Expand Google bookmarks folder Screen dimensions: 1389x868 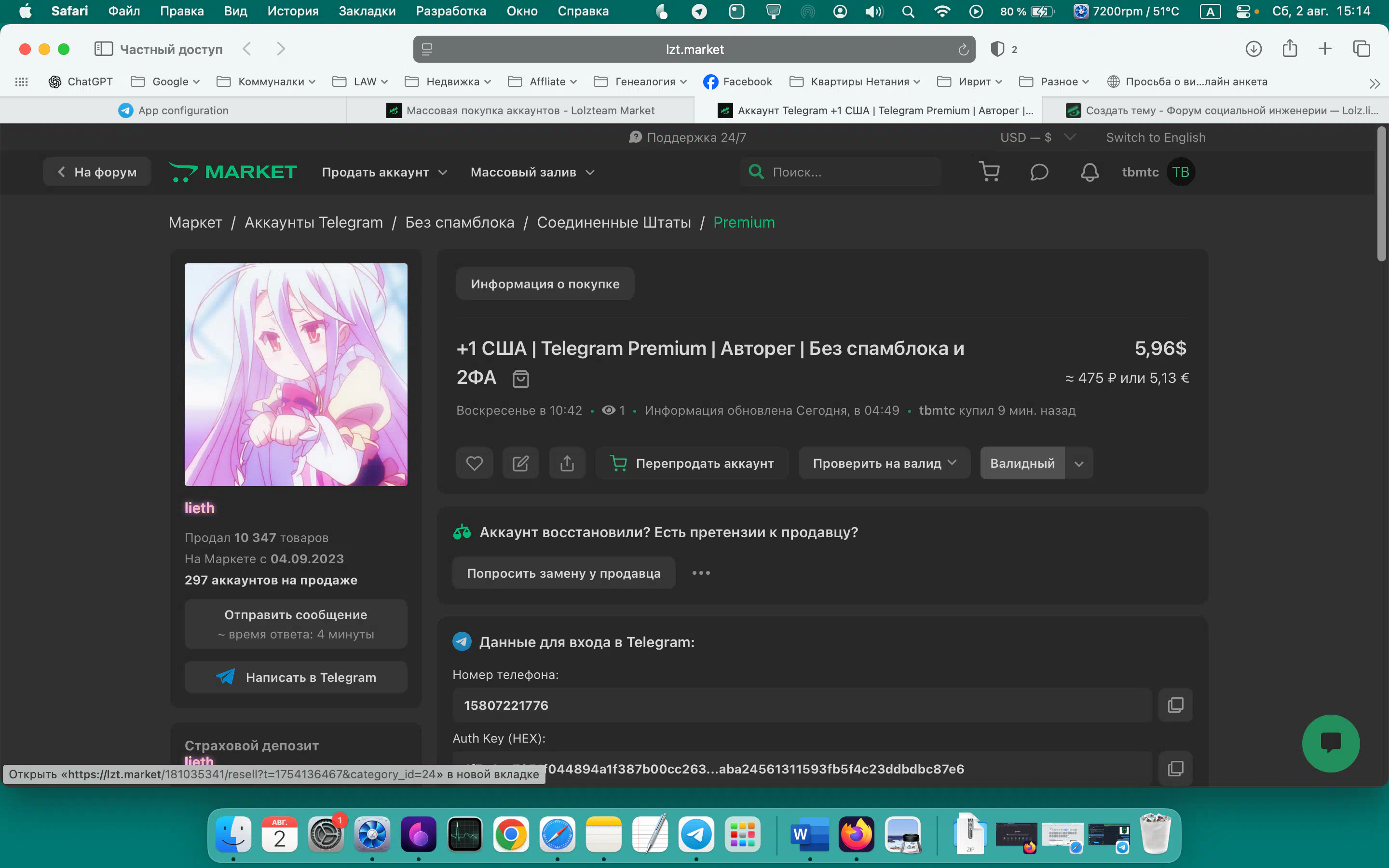(165, 81)
